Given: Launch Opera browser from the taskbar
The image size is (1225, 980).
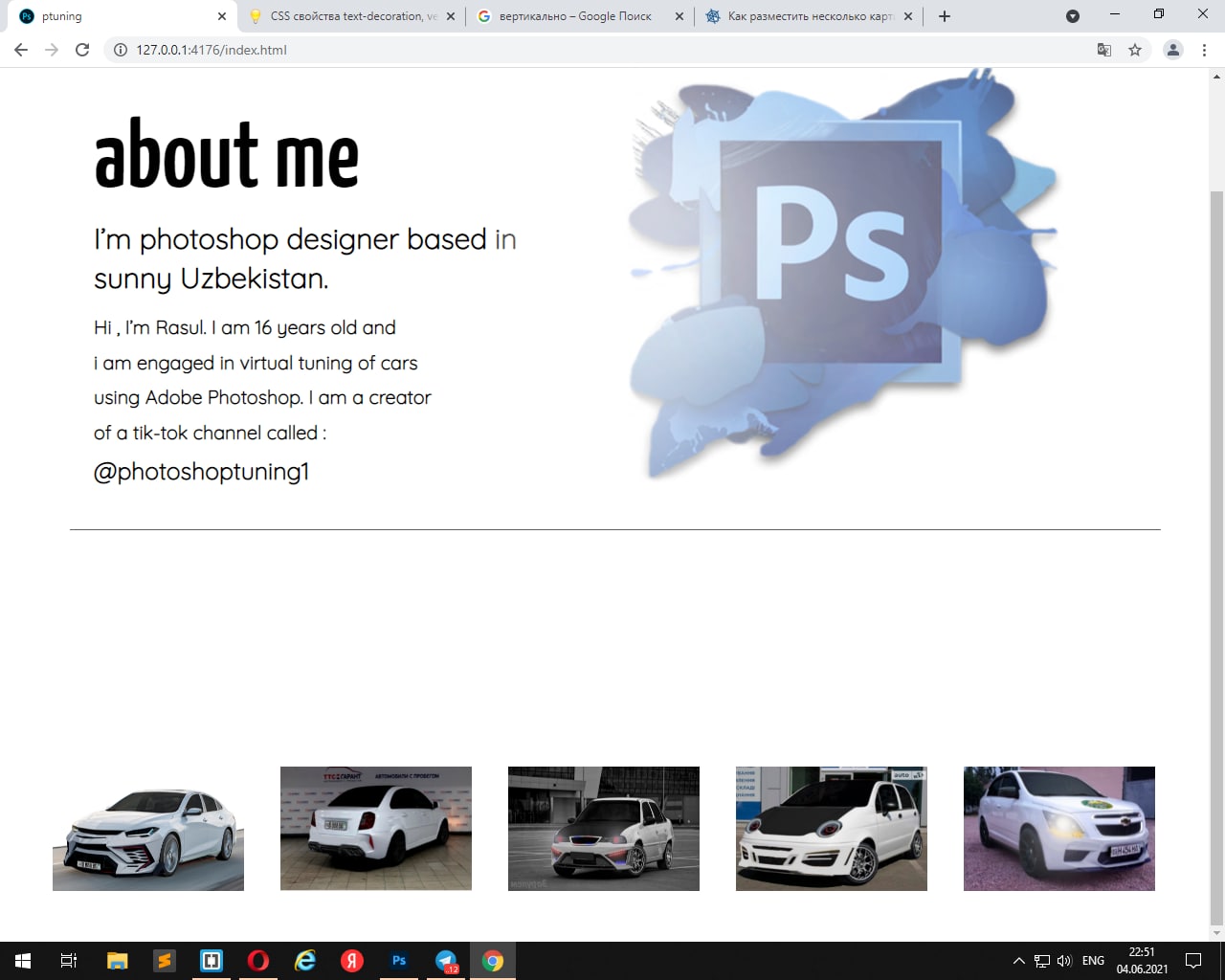Looking at the screenshot, I should [258, 961].
